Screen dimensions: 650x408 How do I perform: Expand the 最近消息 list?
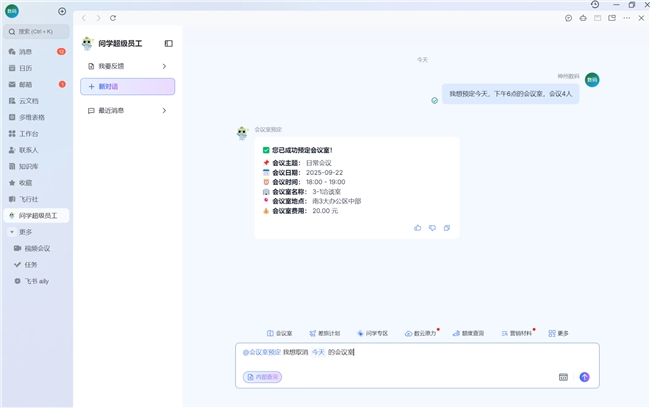[164, 110]
